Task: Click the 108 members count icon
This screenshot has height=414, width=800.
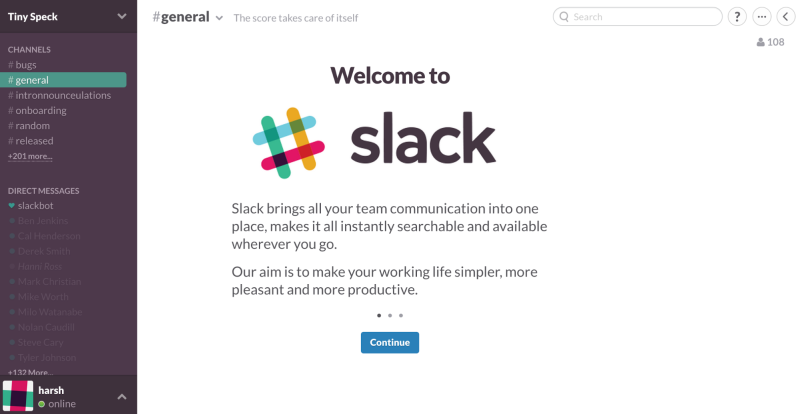Action: click(x=770, y=42)
